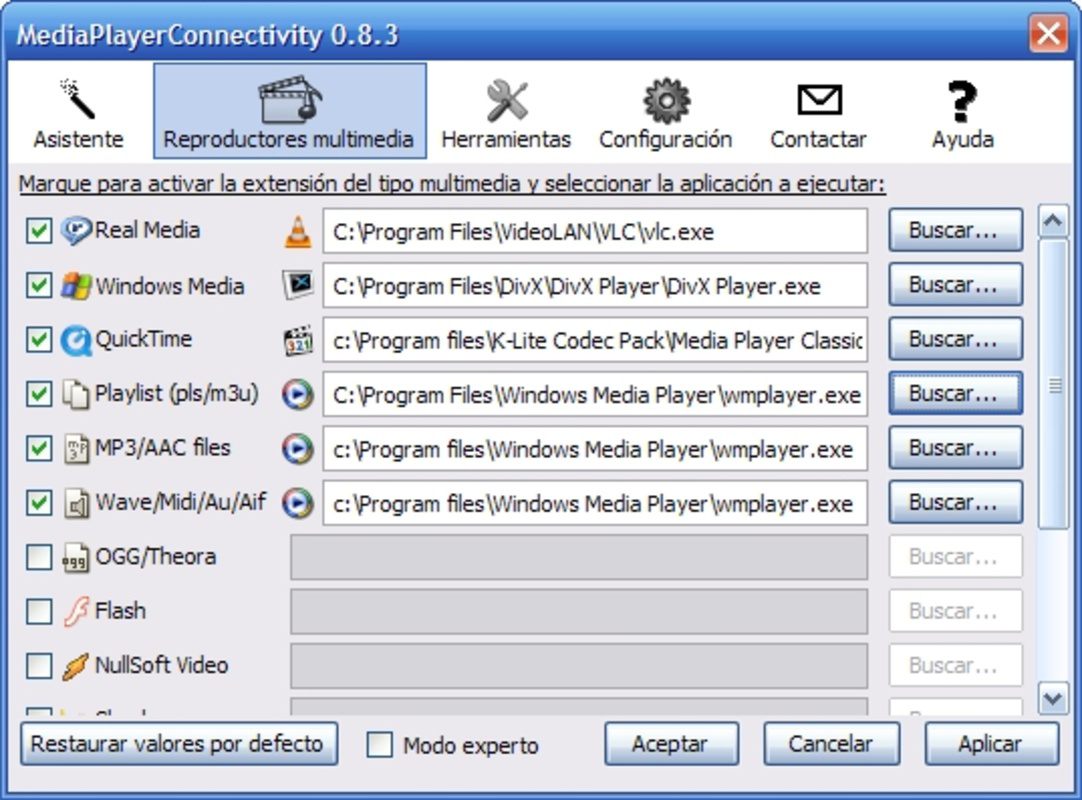Click the Media Player Classic 321 icon
Screen dimensions: 1082x800
(298, 340)
